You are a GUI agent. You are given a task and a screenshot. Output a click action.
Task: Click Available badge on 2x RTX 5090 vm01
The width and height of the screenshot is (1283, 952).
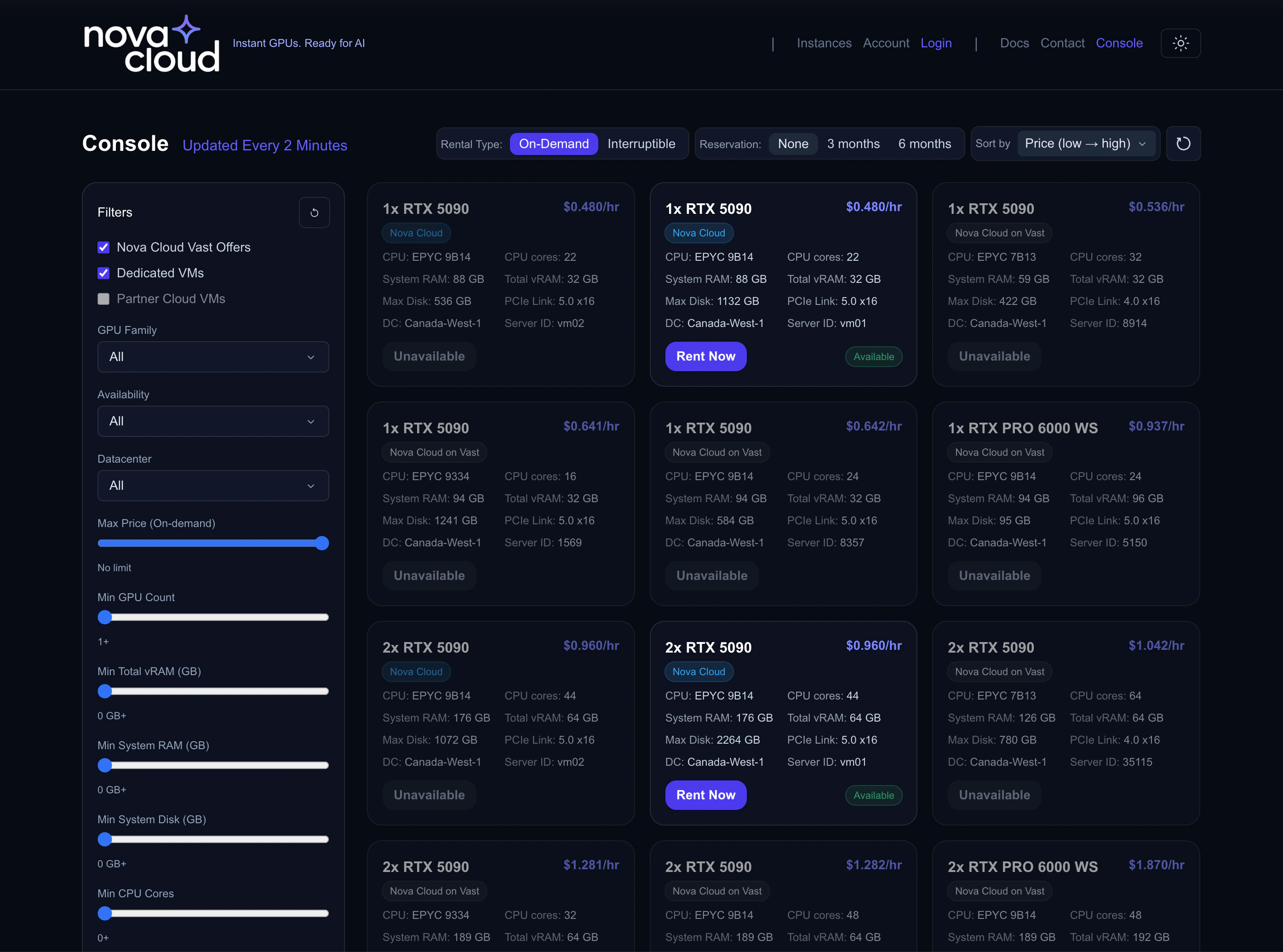click(873, 795)
